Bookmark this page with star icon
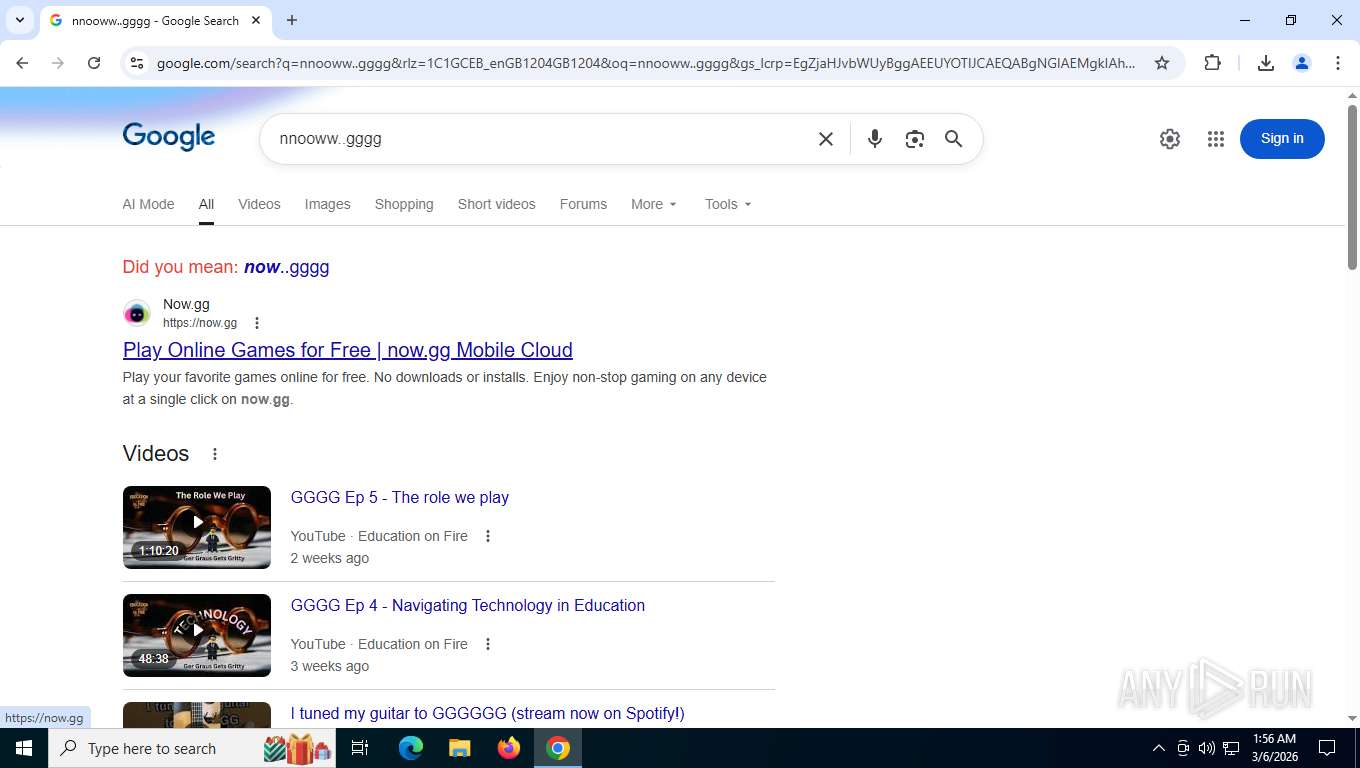 coord(1162,63)
